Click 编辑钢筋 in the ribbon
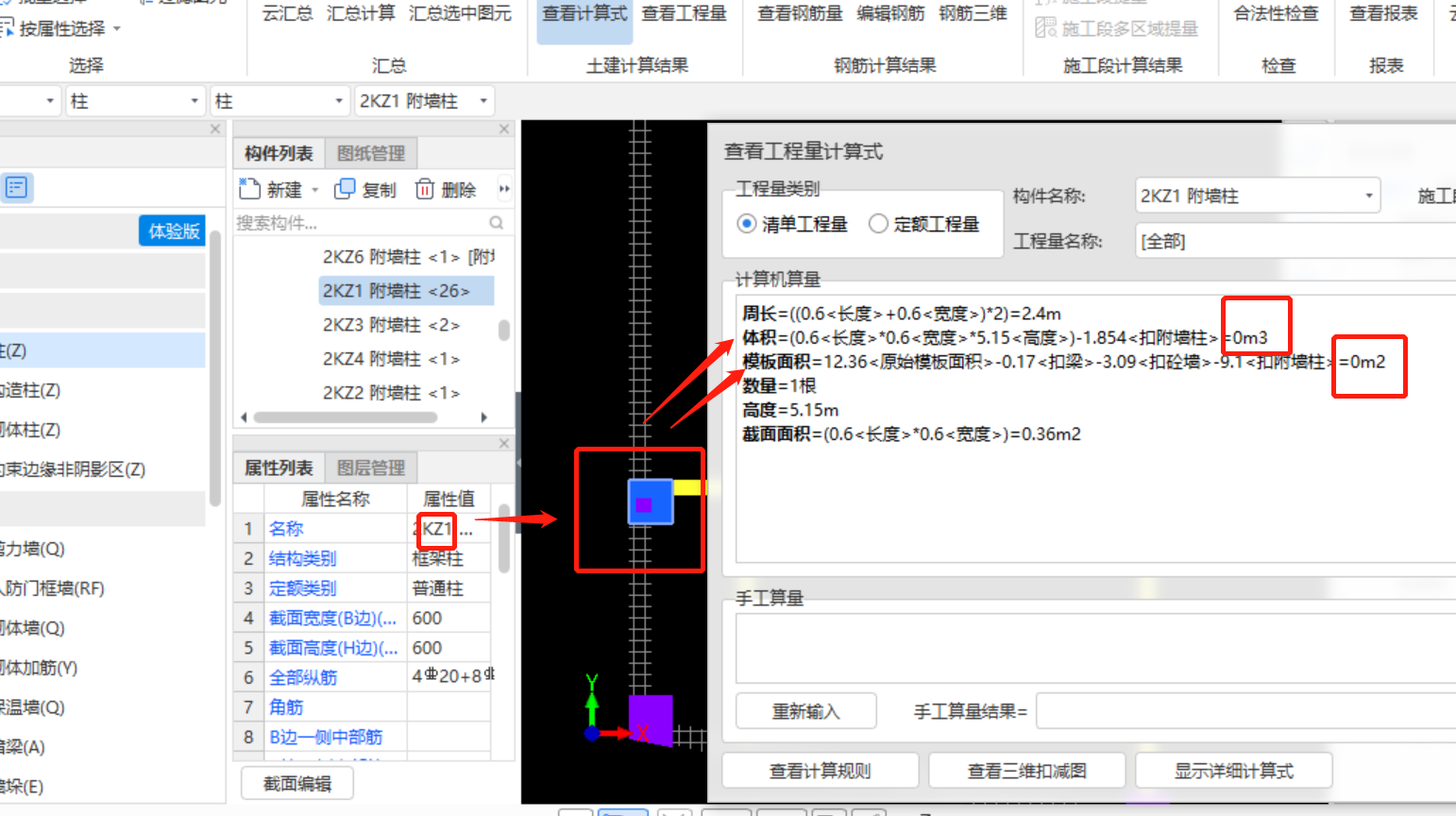Image resolution: width=1456 pixels, height=816 pixels. point(890,13)
